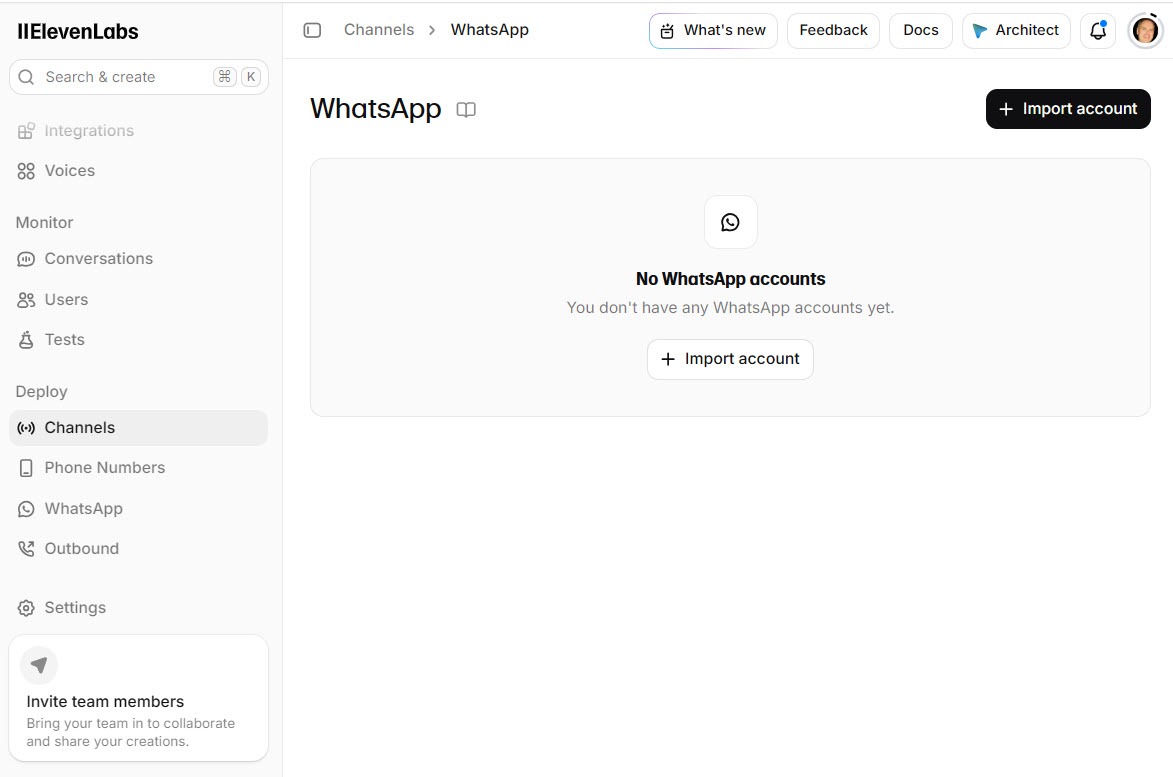The image size is (1173, 777).
Task: Click the Integrations puzzle icon
Action: click(26, 131)
